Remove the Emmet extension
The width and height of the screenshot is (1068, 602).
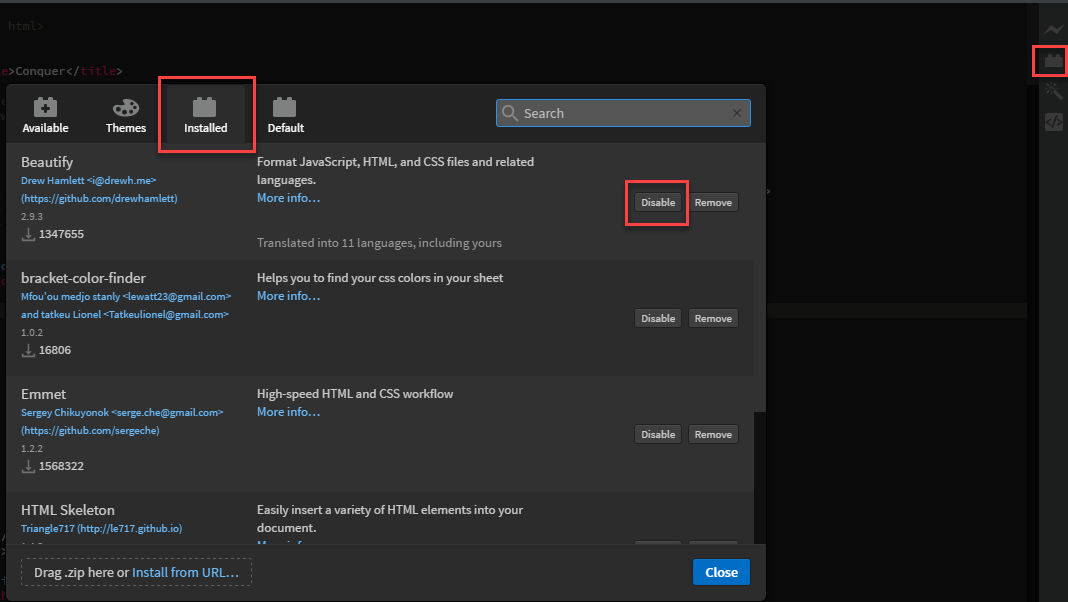coord(713,434)
